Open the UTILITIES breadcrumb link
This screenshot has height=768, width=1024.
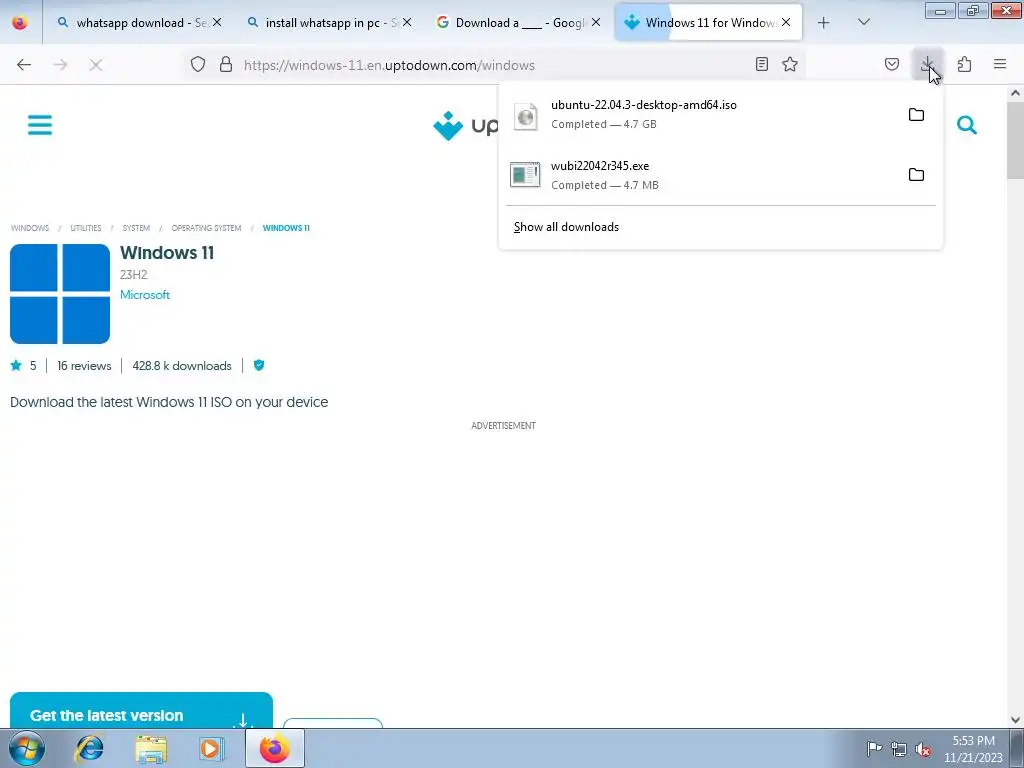point(86,228)
